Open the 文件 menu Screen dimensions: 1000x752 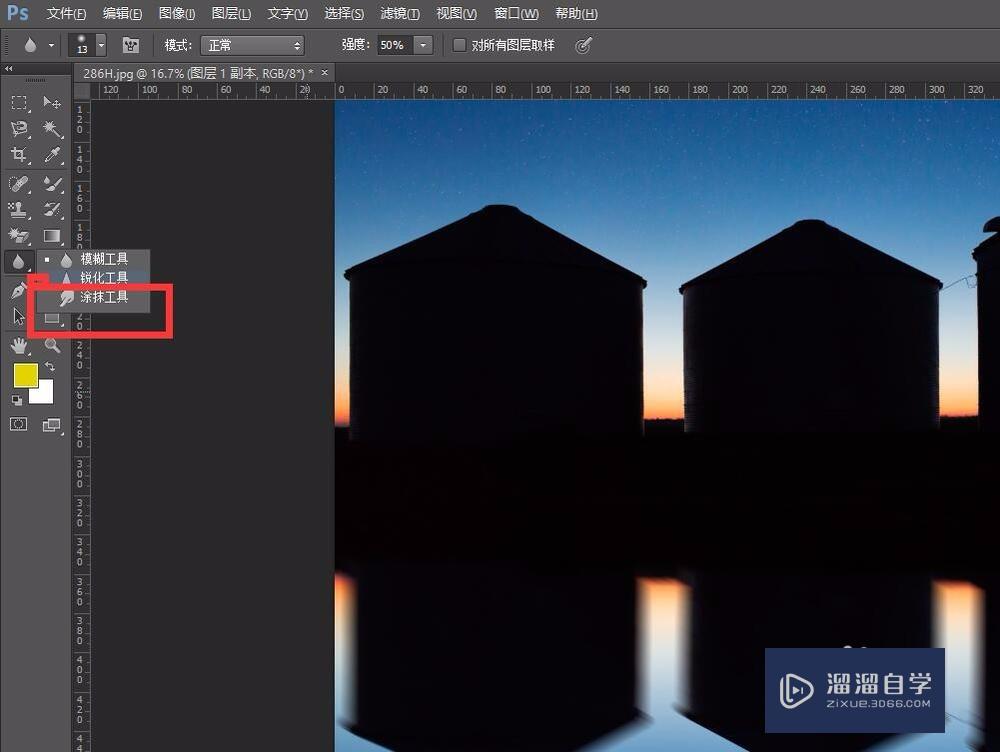tap(66, 13)
